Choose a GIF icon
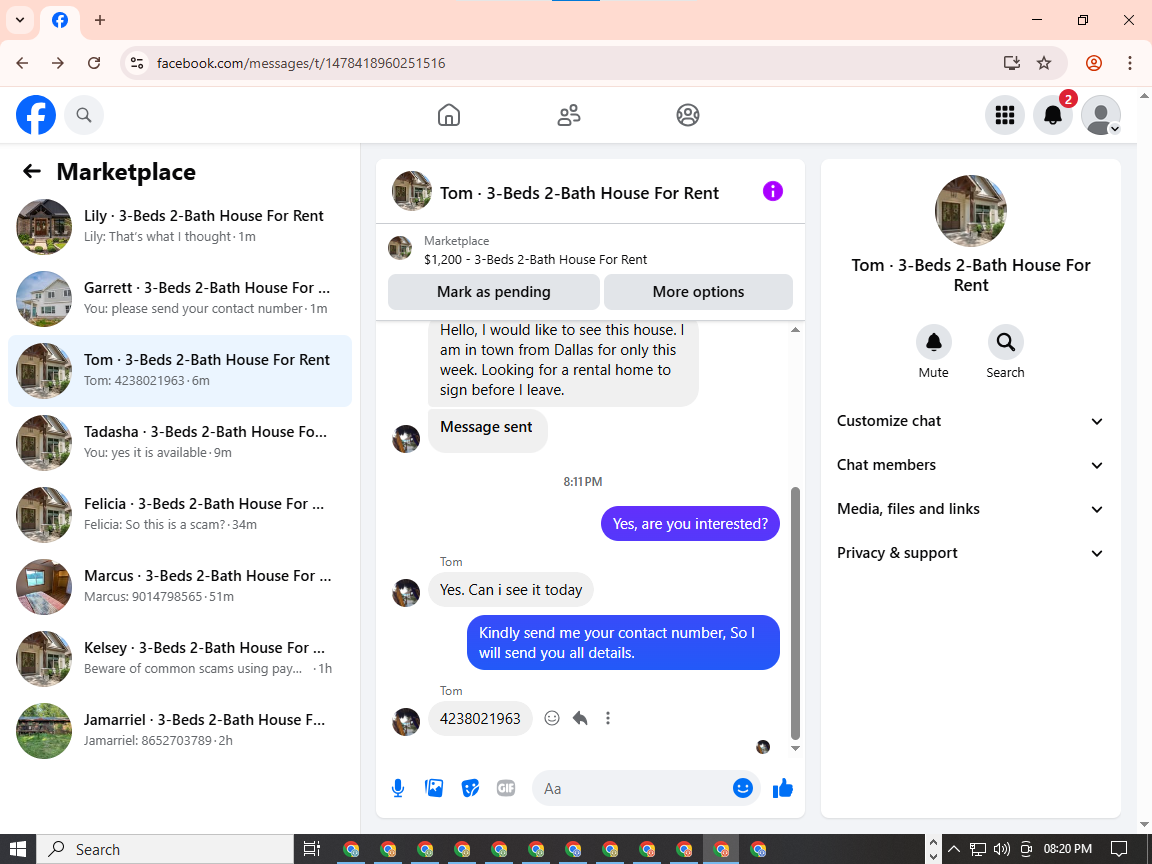 505,788
